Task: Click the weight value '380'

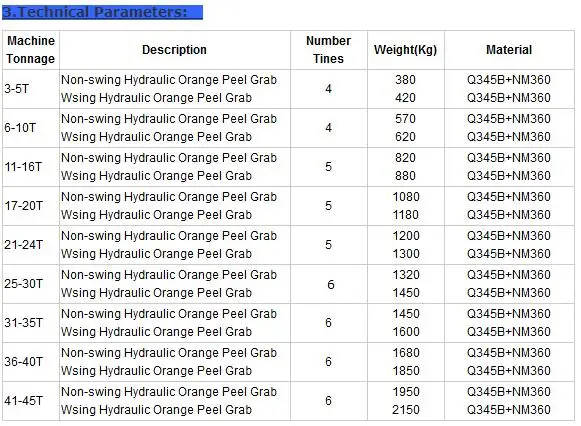Action: pos(405,80)
